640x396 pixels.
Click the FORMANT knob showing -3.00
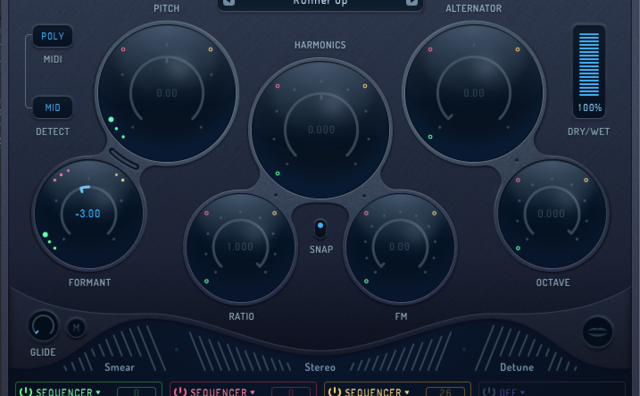point(88,214)
